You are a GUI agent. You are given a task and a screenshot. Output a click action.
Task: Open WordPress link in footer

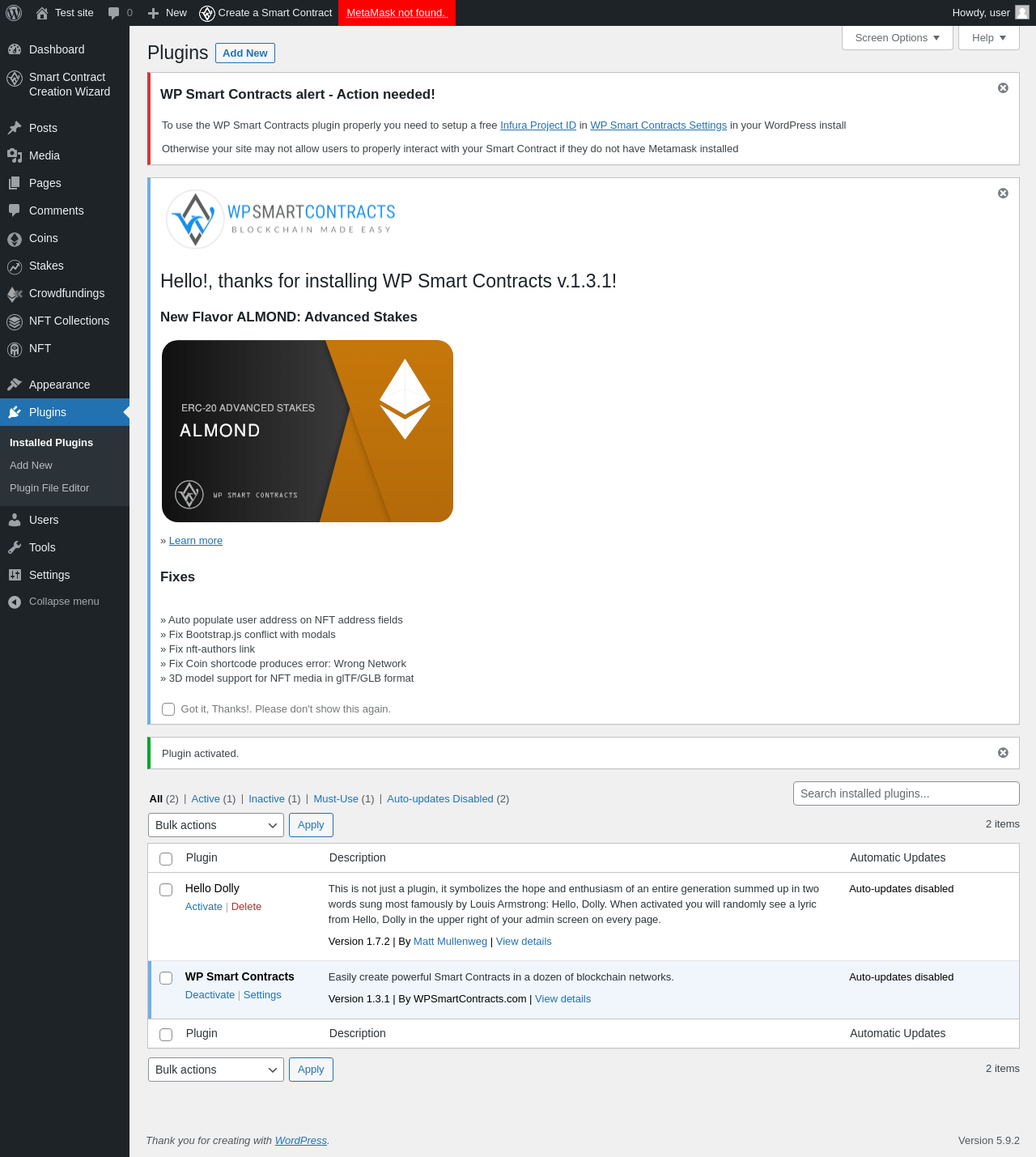pos(300,1141)
